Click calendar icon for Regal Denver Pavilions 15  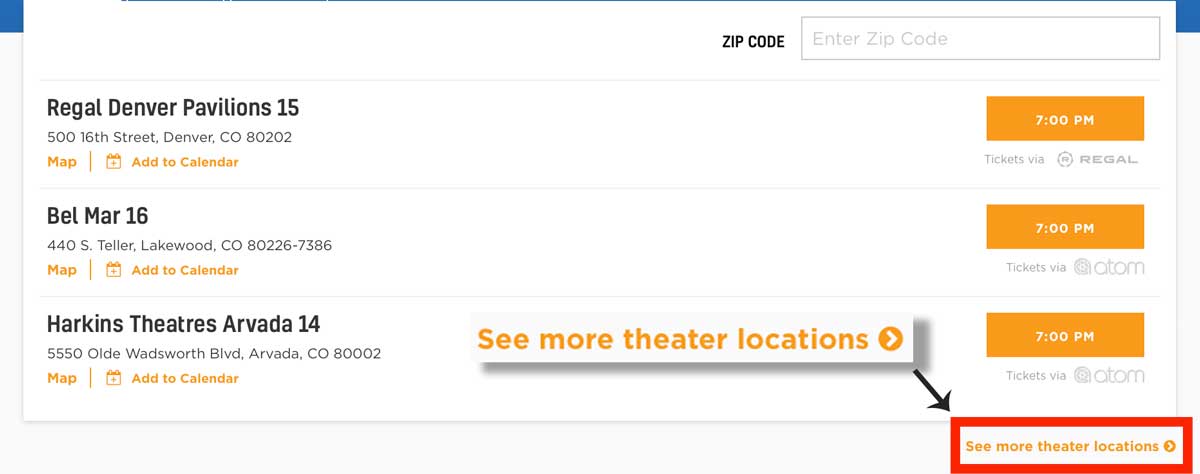click(x=114, y=161)
